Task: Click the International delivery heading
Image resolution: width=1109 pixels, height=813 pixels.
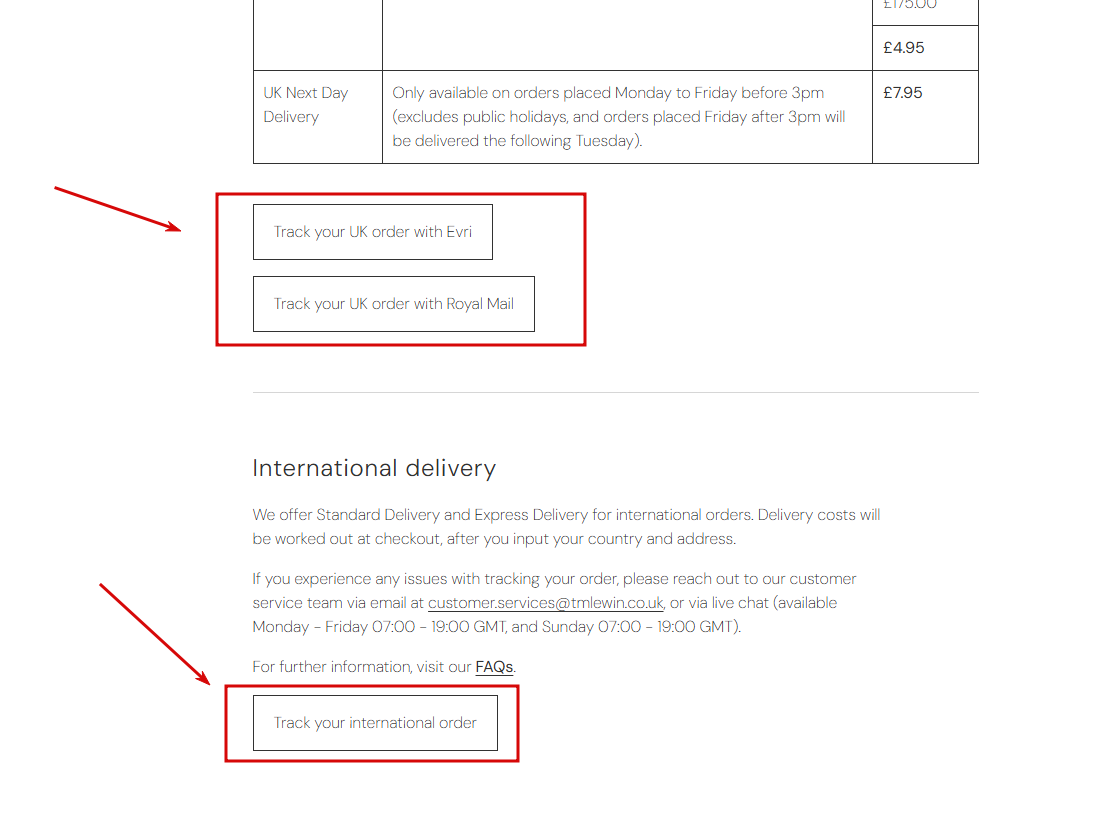Action: [x=373, y=468]
